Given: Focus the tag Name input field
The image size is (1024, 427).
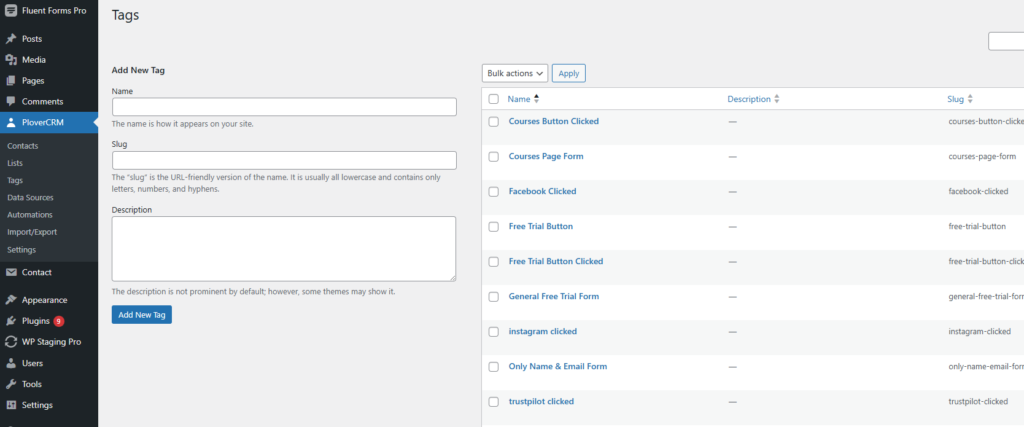Looking at the screenshot, I should click(x=284, y=107).
